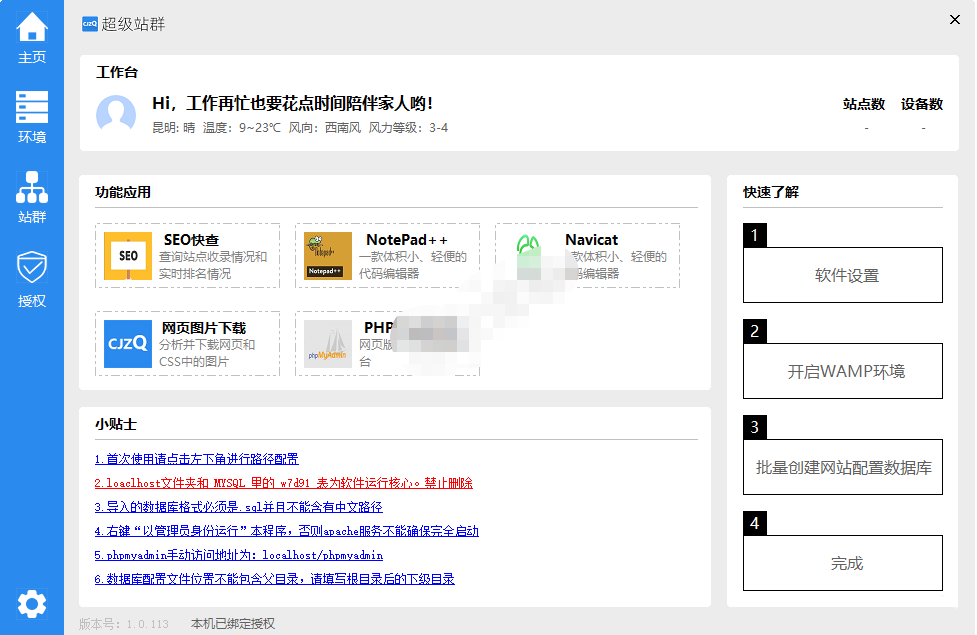
Task: Click the user avatar in 工作台
Action: 116,115
